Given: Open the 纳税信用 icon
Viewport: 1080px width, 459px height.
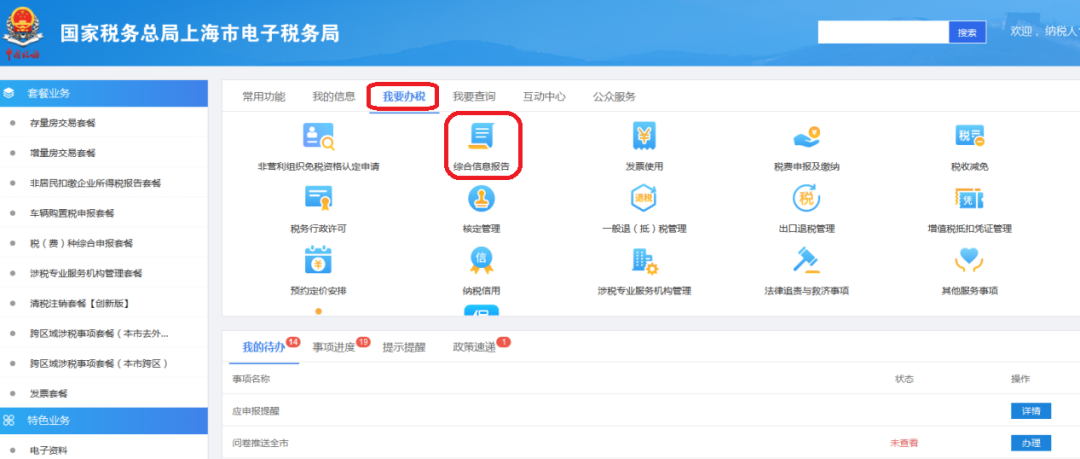Looking at the screenshot, I should pyautogui.click(x=481, y=261).
